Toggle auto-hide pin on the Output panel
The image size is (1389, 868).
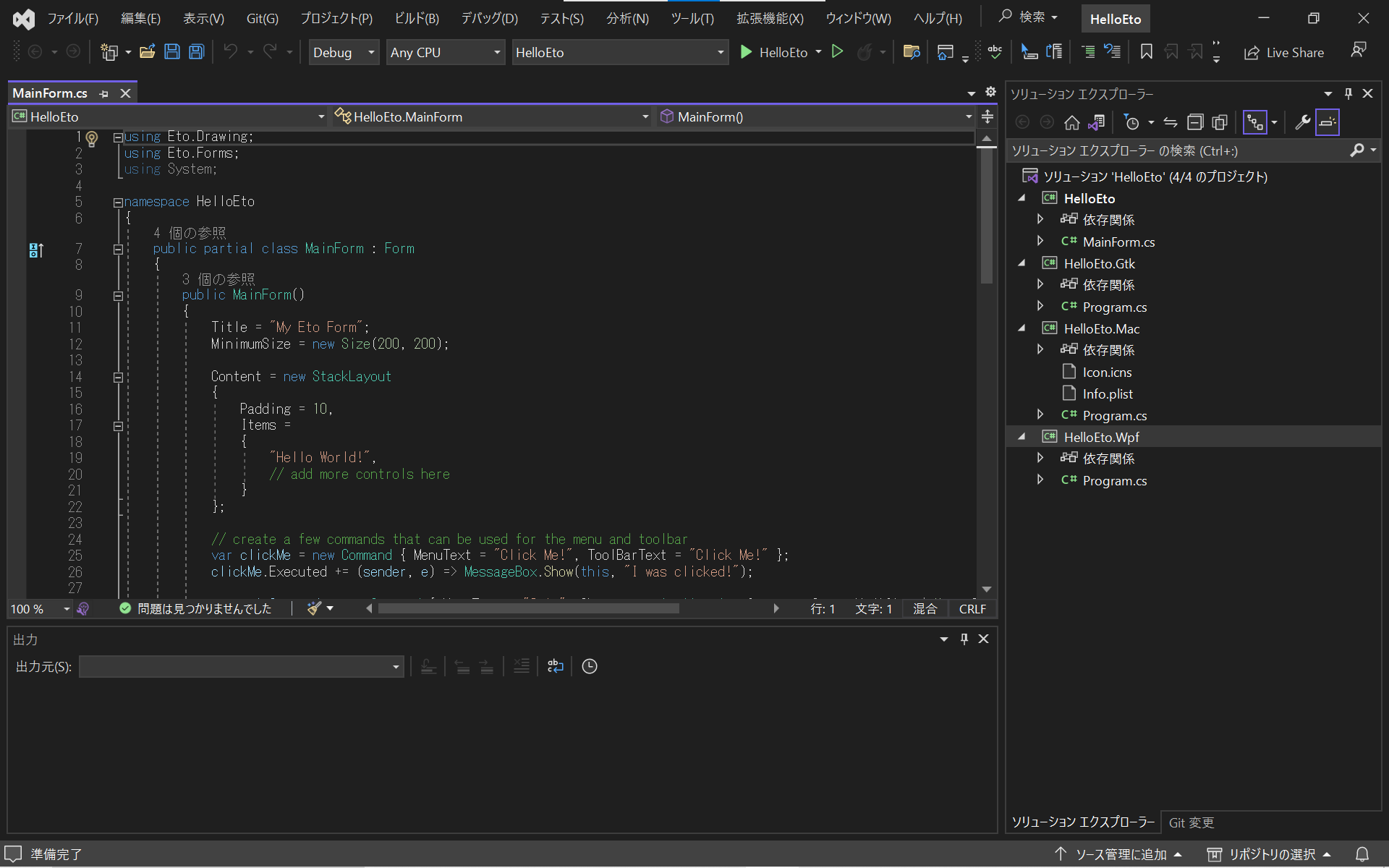[x=964, y=639]
